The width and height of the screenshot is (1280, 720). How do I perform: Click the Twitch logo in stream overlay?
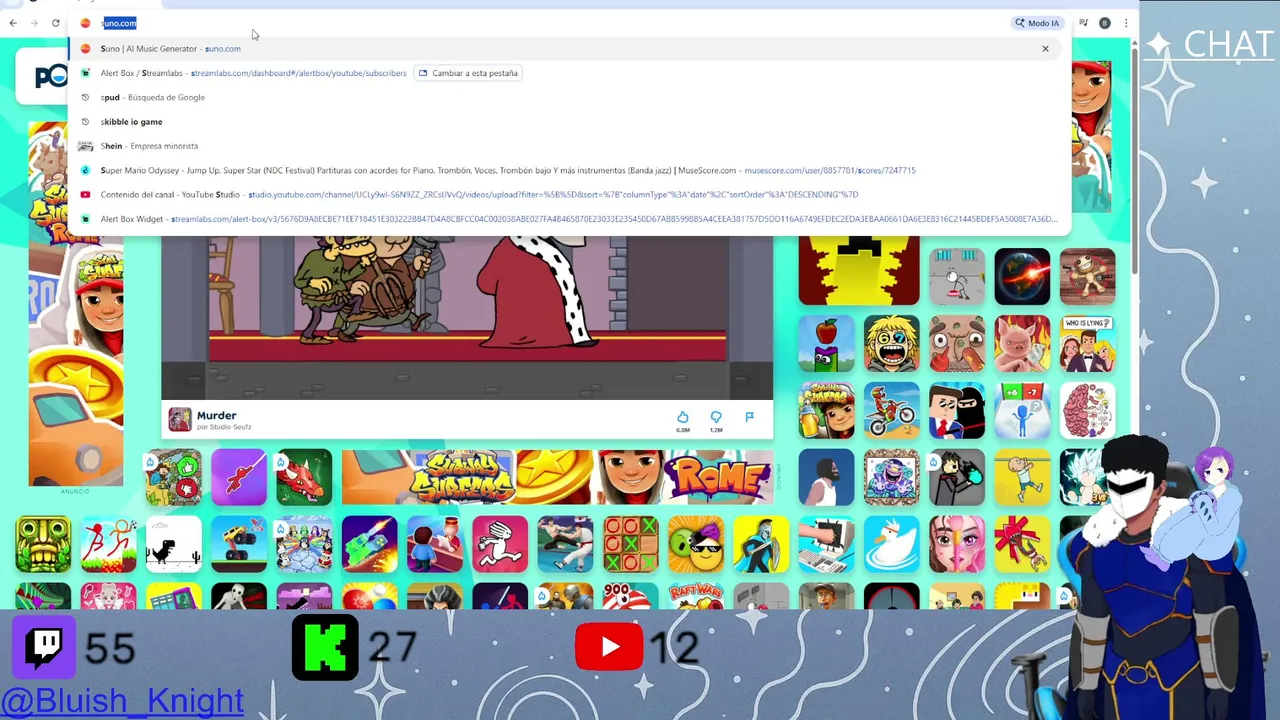(x=44, y=647)
